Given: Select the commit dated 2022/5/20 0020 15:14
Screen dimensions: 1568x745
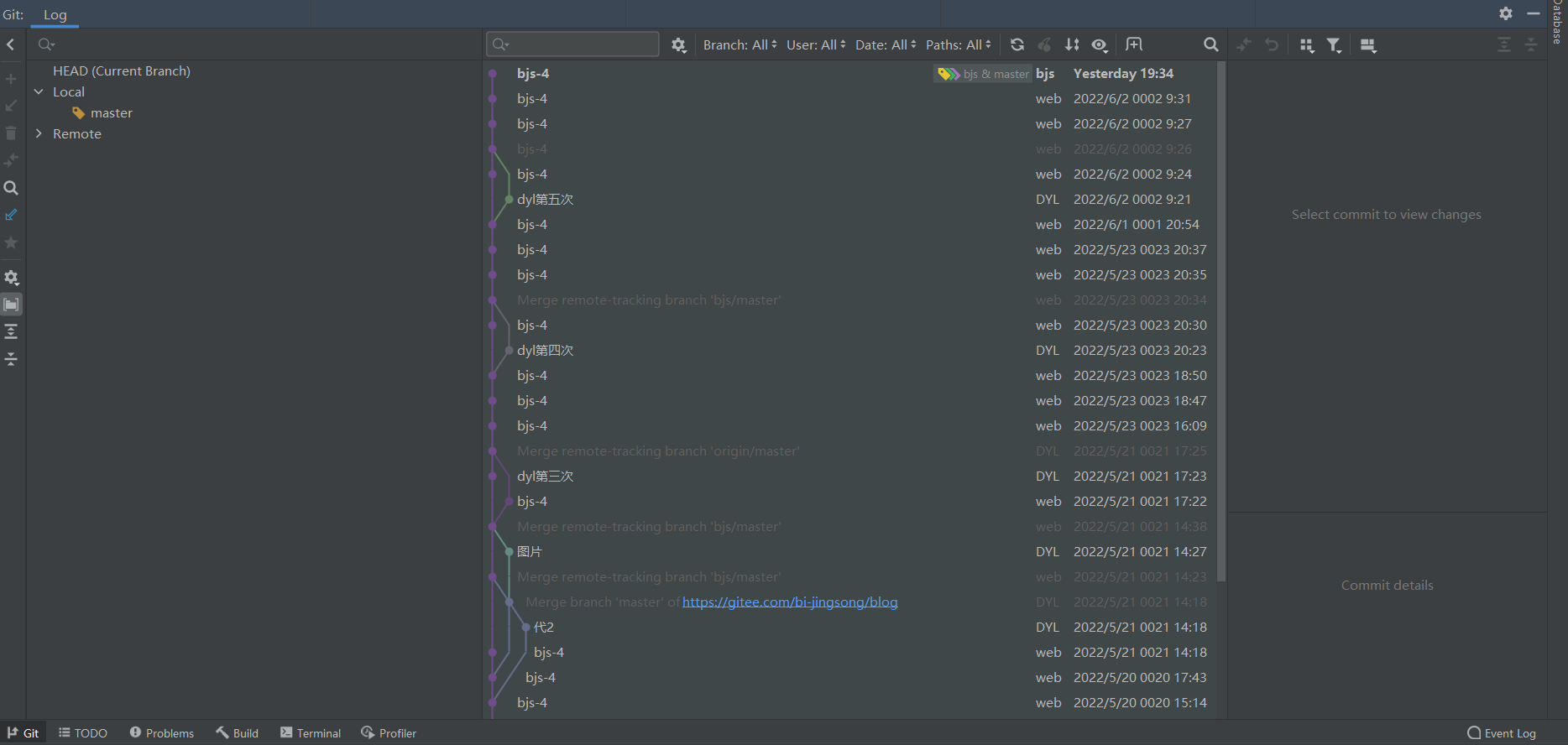Looking at the screenshot, I should coord(850,703).
